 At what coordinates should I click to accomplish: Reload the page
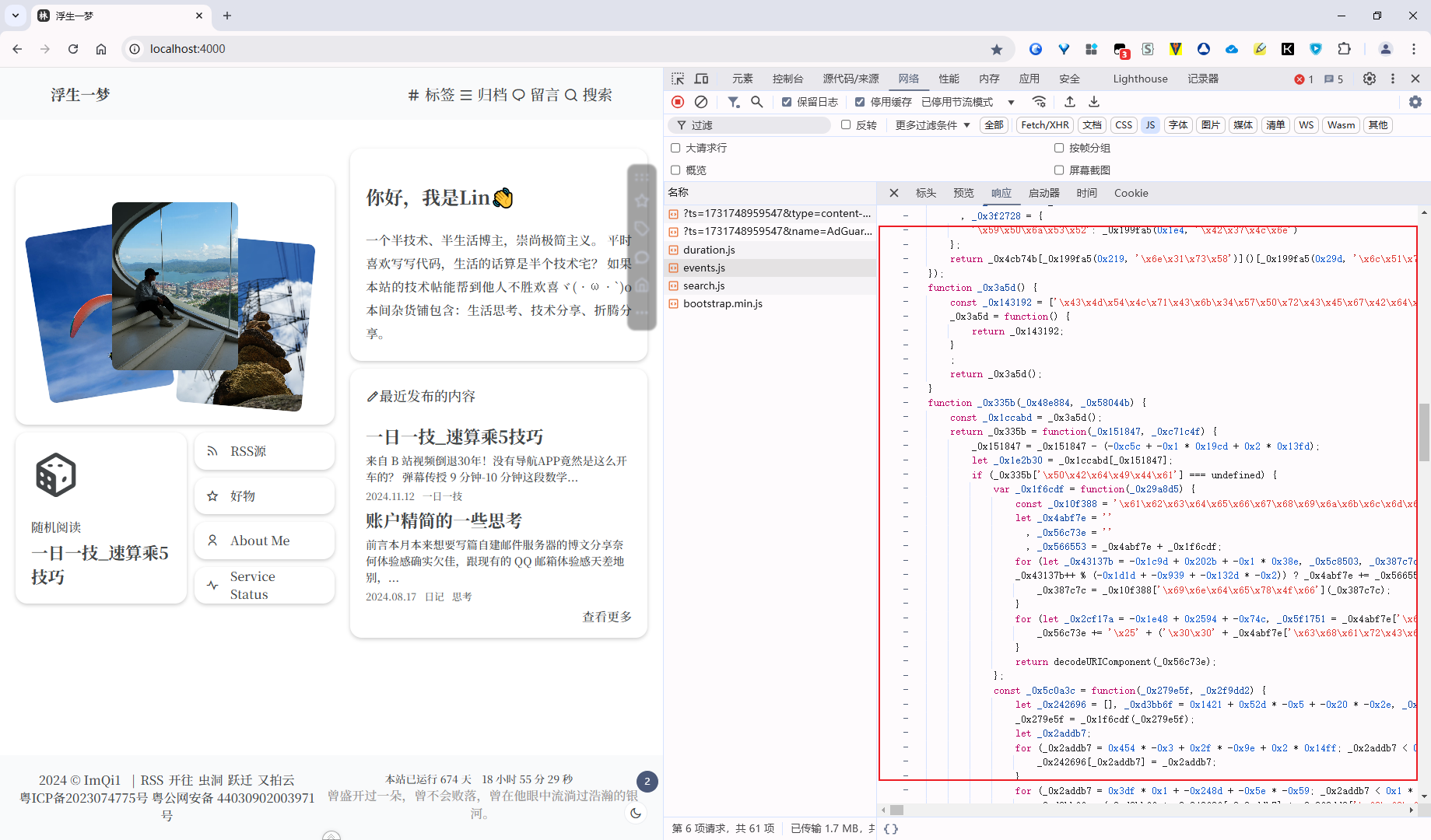[73, 49]
